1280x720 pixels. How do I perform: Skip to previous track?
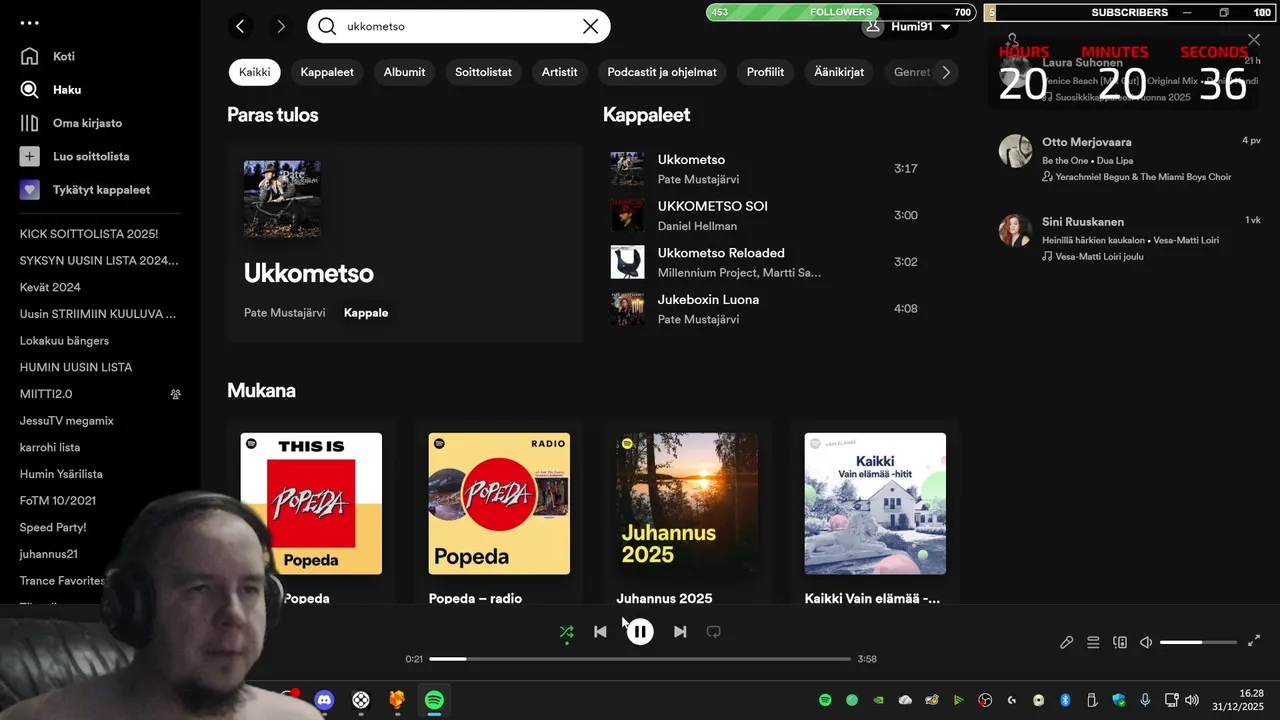click(x=600, y=632)
